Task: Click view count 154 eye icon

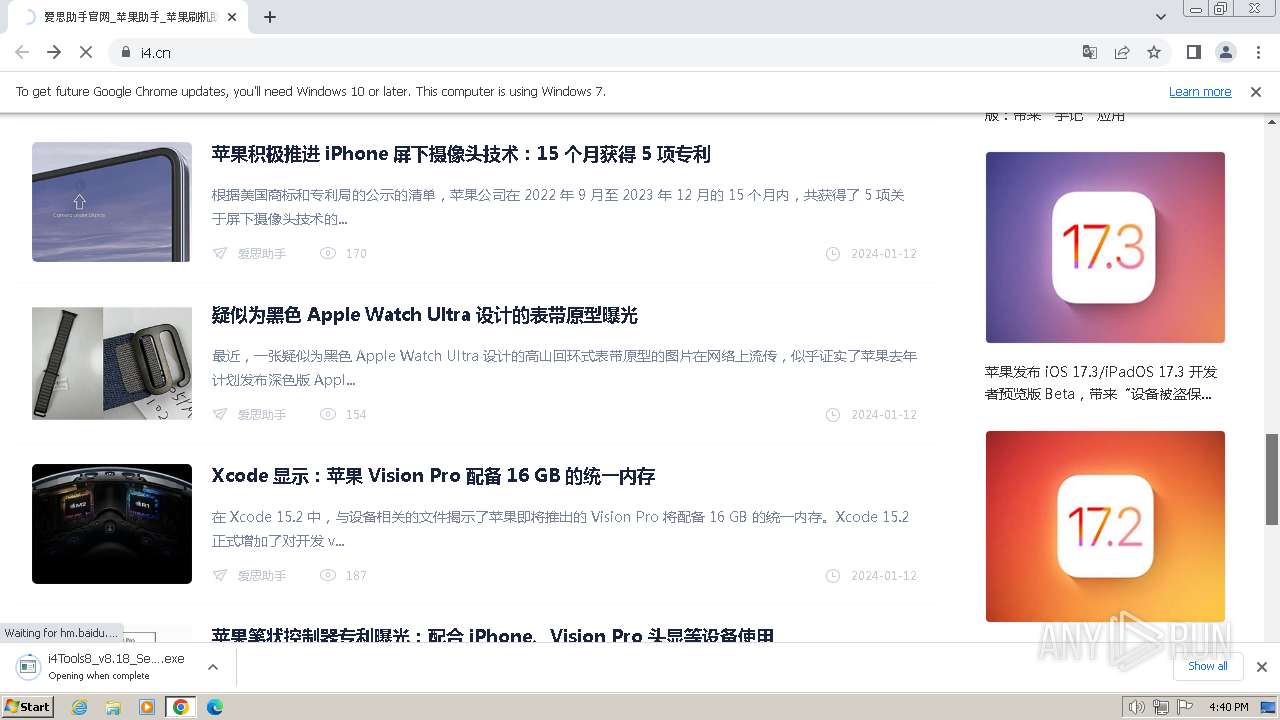Action: pos(328,415)
